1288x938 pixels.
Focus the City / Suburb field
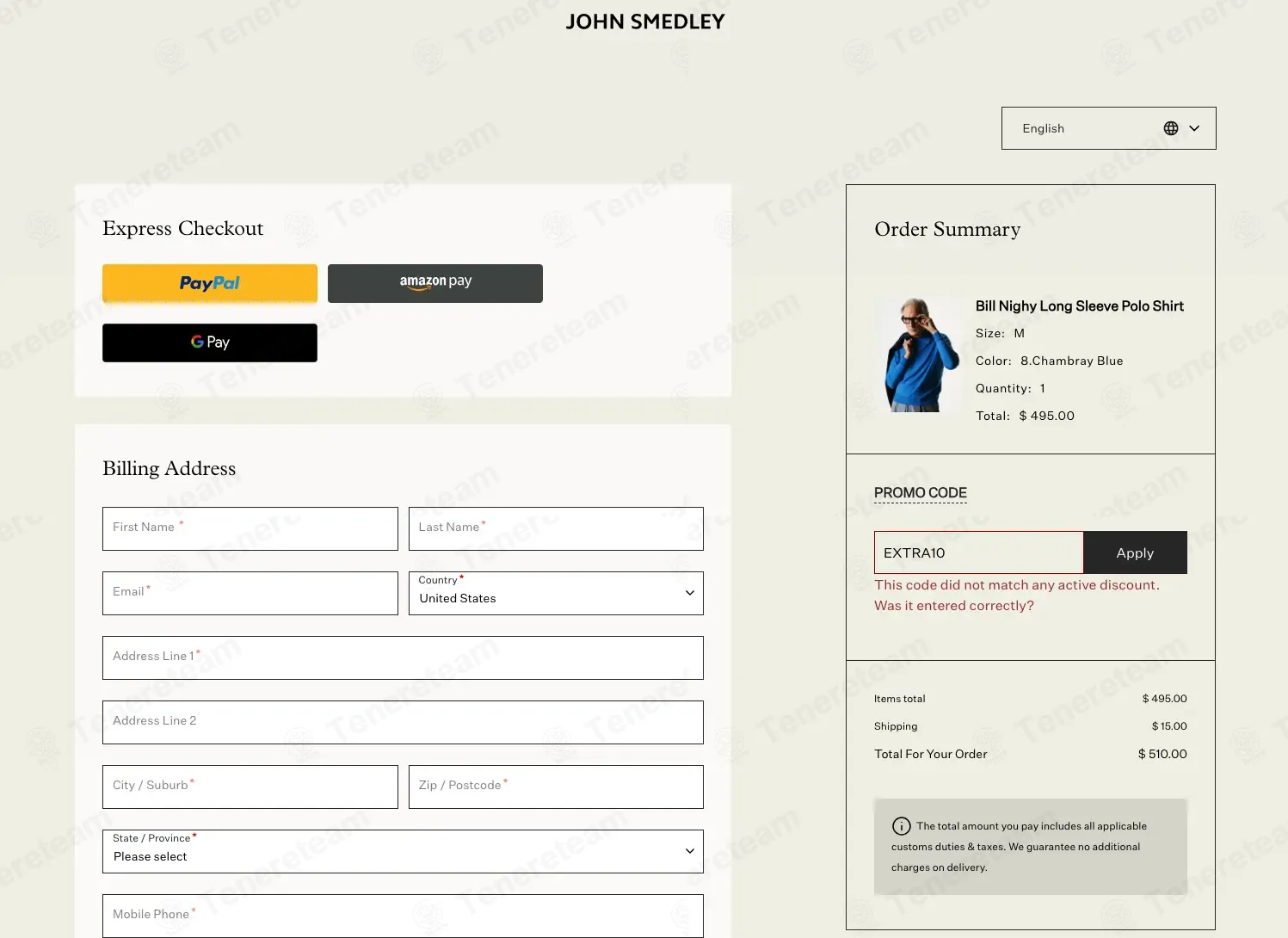click(250, 787)
